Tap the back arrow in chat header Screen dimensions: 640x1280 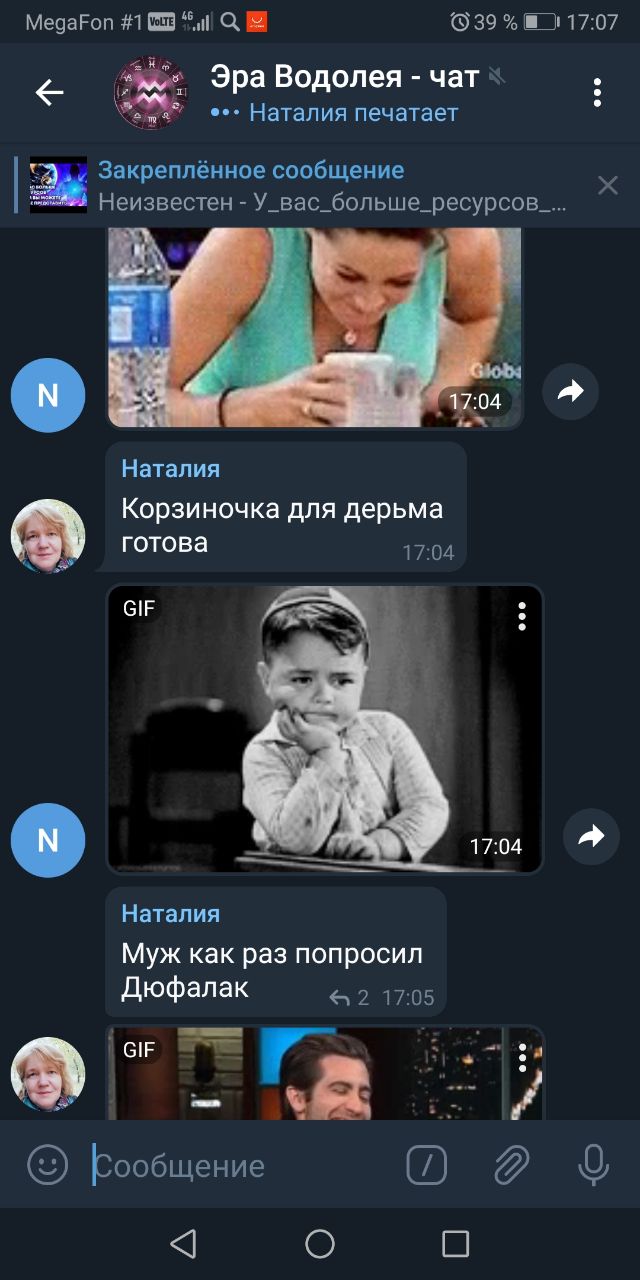(49, 93)
